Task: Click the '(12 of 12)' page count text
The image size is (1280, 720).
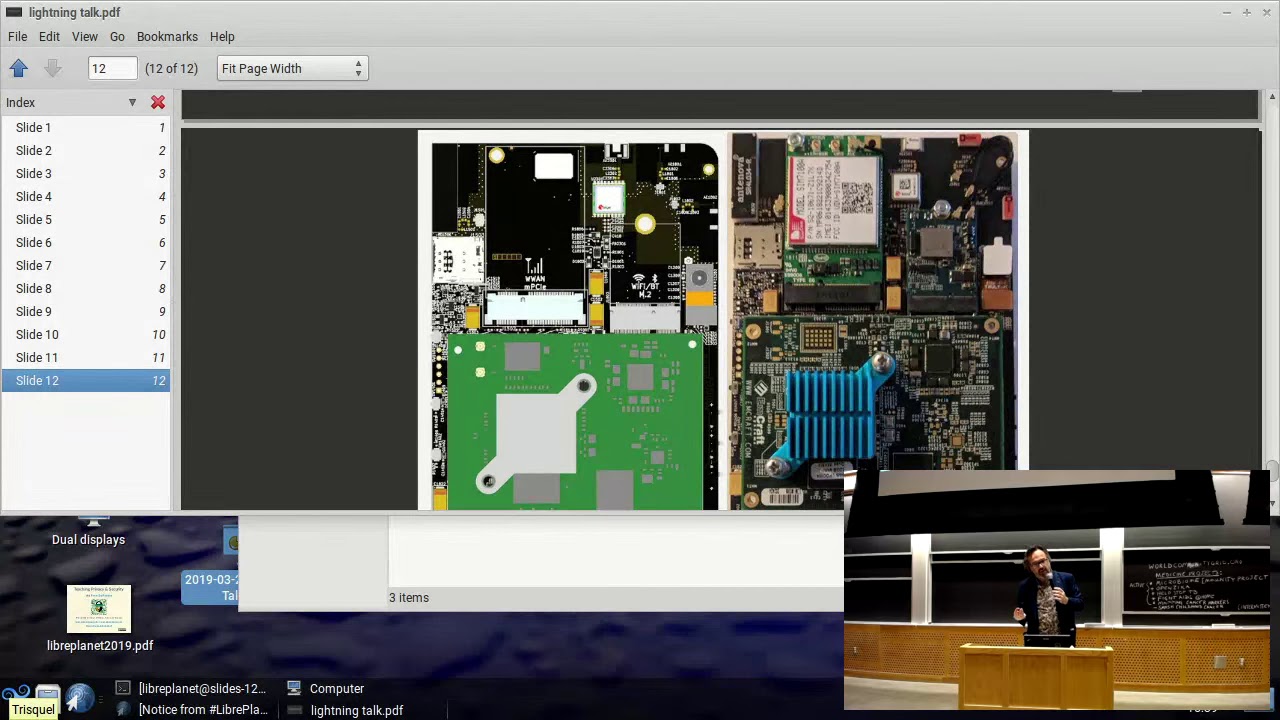Action: pos(171,68)
